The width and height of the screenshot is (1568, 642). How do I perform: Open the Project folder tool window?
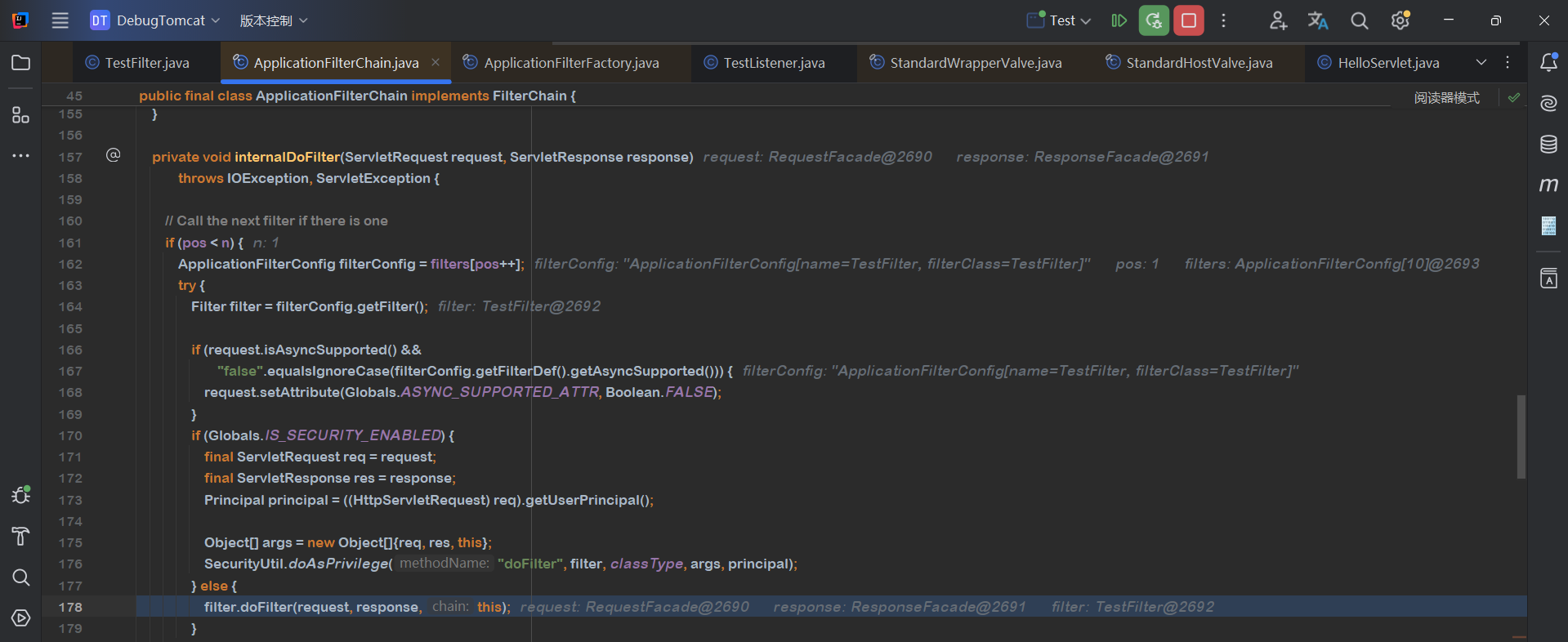[21, 63]
